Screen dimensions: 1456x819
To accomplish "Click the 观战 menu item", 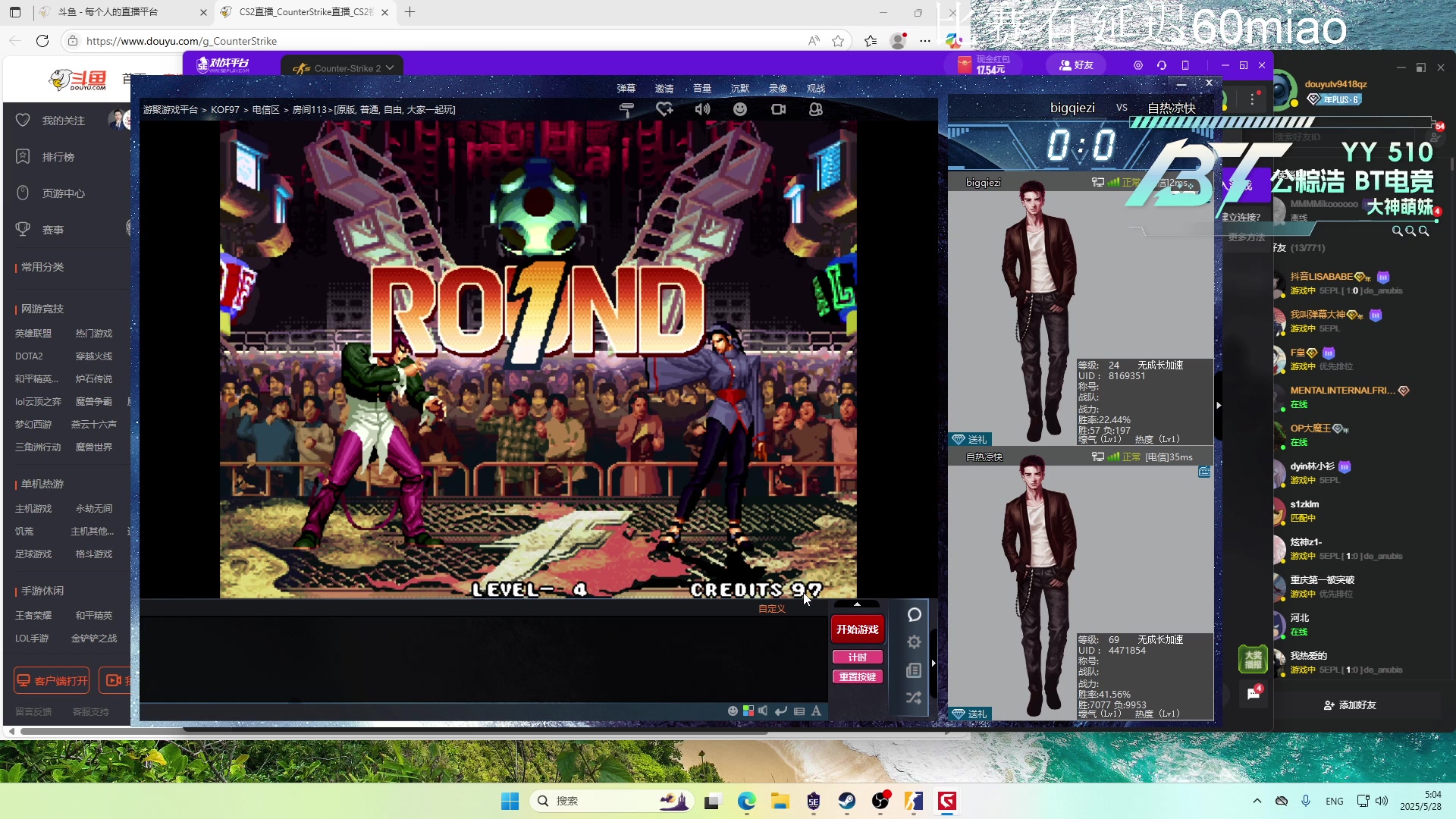I will [x=816, y=89].
